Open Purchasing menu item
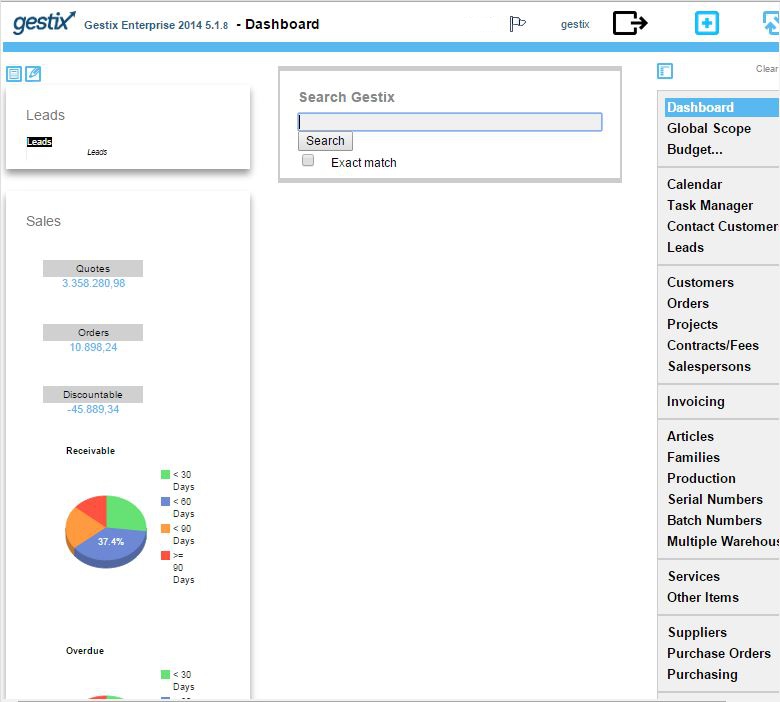The width and height of the screenshot is (780, 702). tap(702, 675)
